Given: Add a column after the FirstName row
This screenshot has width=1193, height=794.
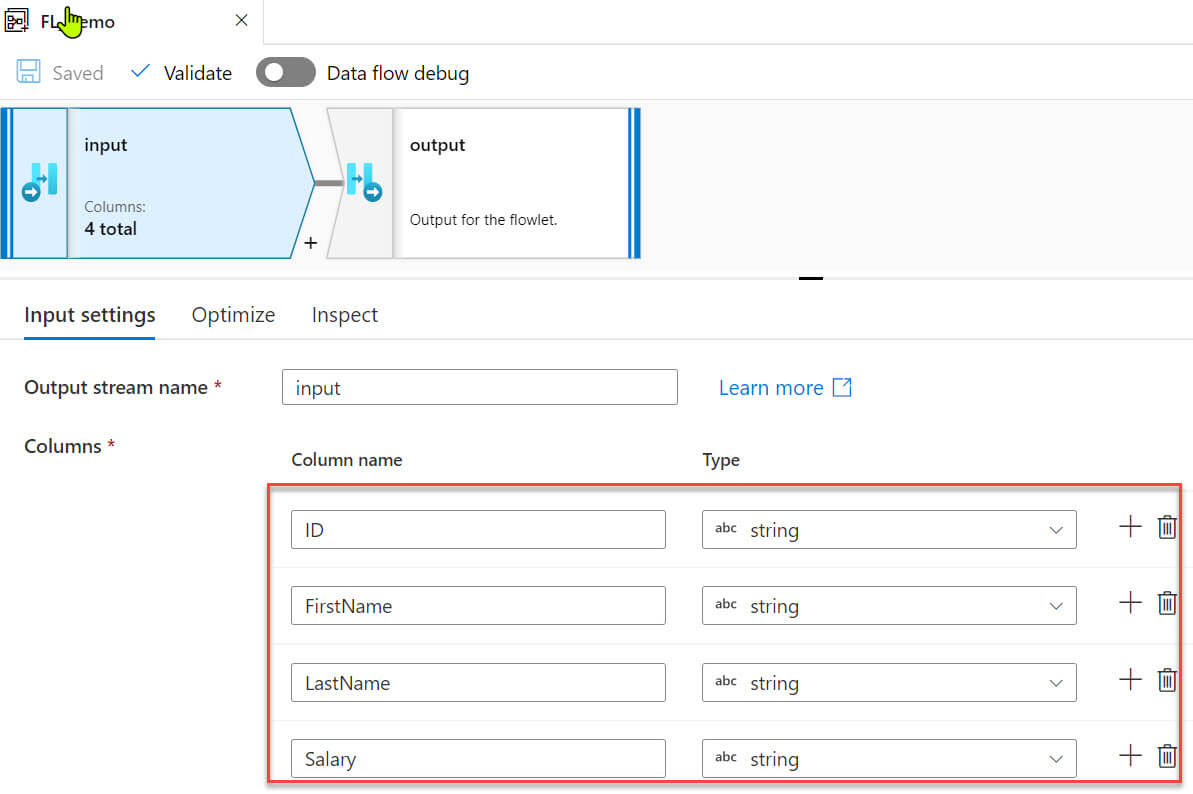Looking at the screenshot, I should (x=1130, y=603).
